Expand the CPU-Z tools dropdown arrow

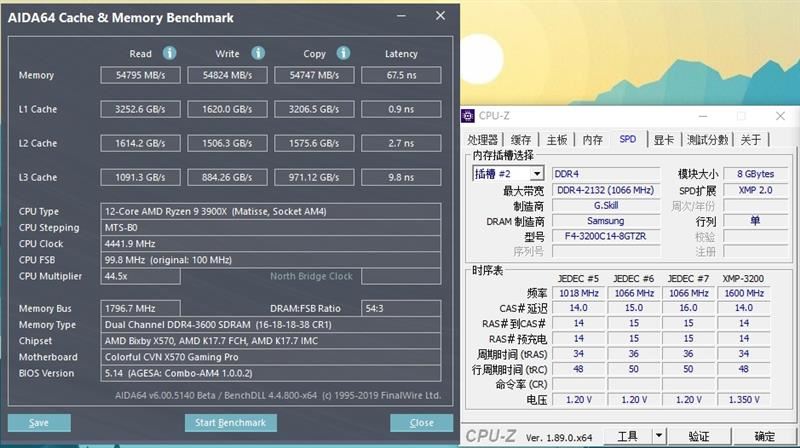659,436
